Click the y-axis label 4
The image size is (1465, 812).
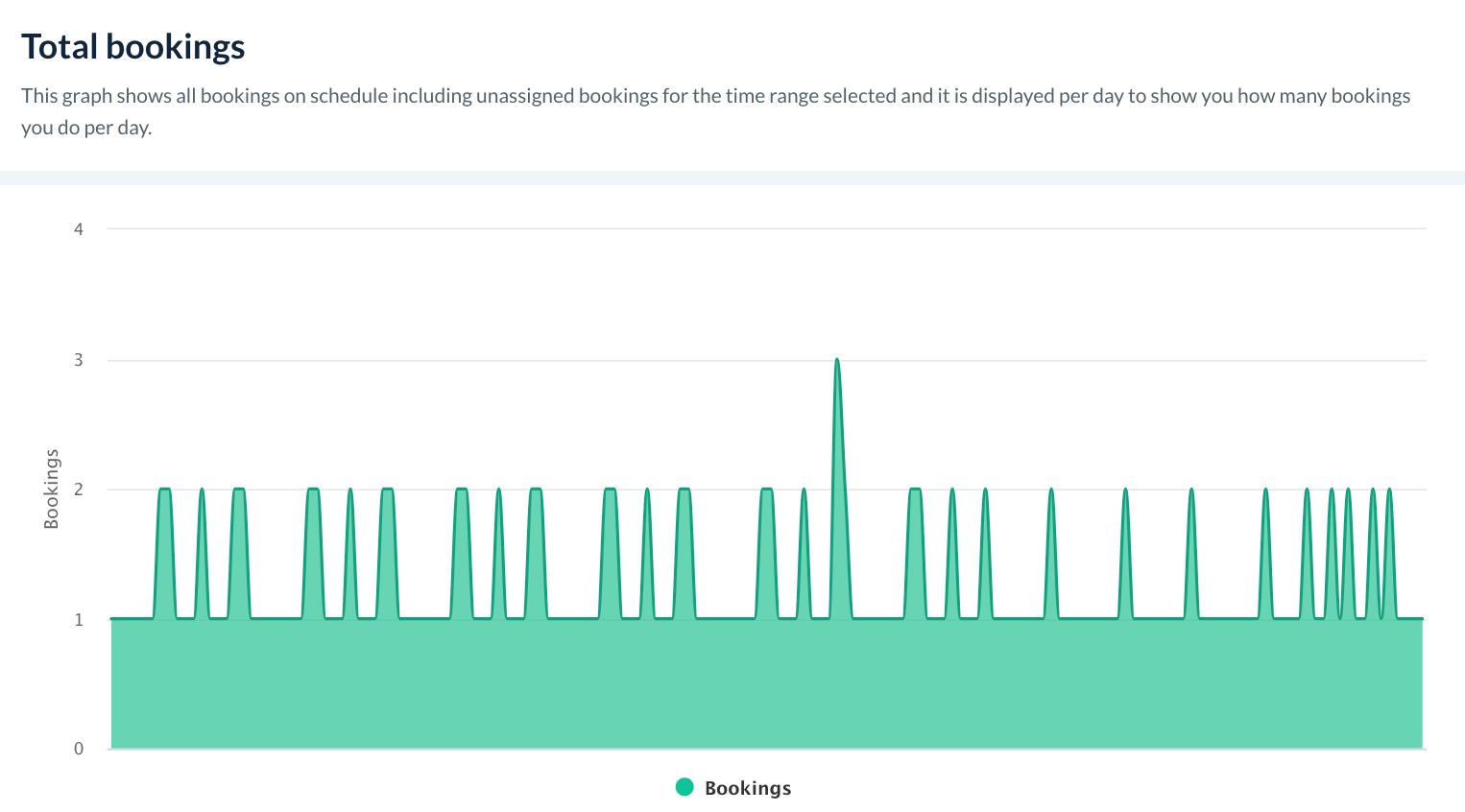(x=79, y=229)
